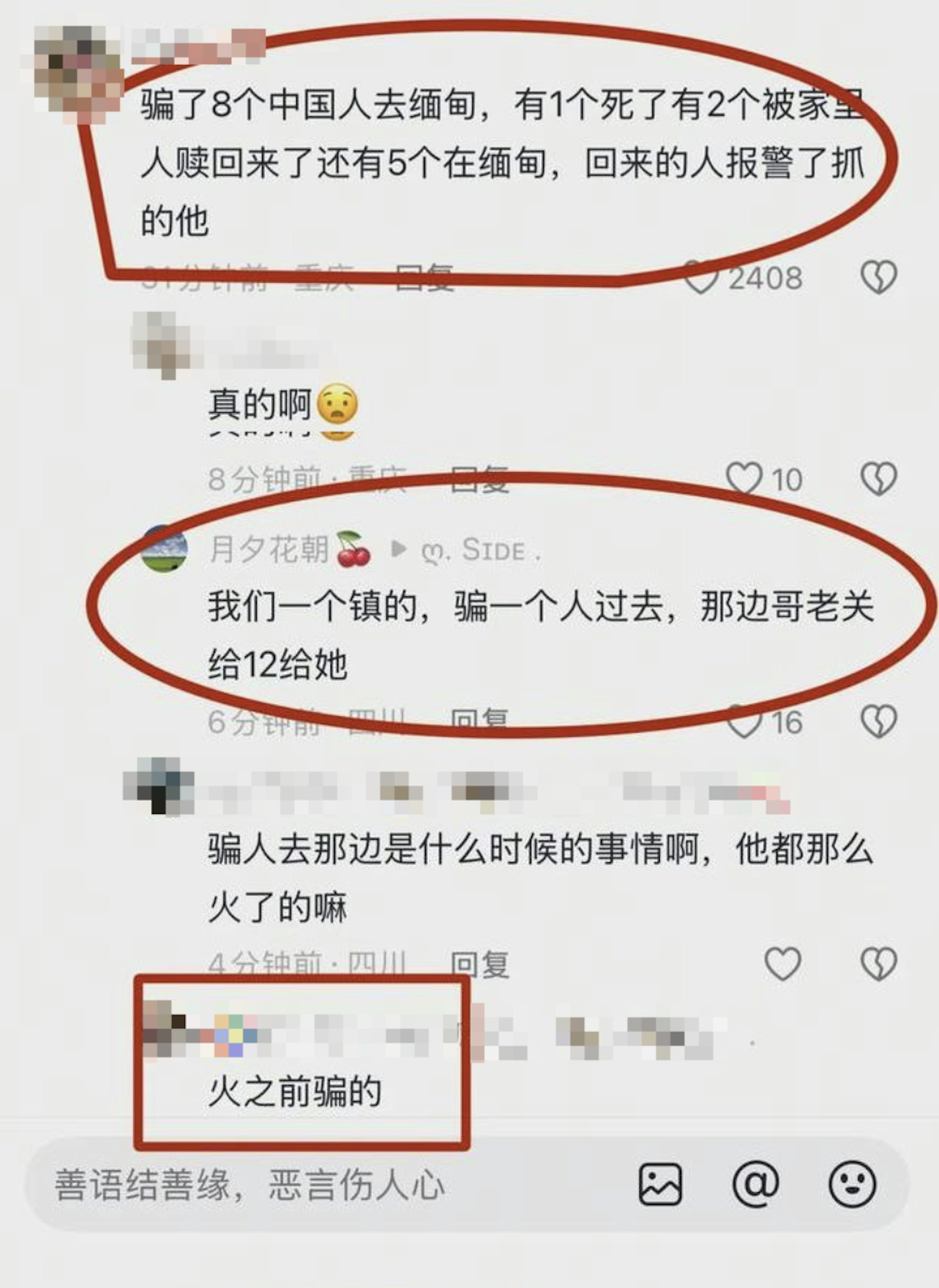This screenshot has width=939, height=1288.
Task: Tap the 火之前骗的 reply text
Action: point(294,1092)
